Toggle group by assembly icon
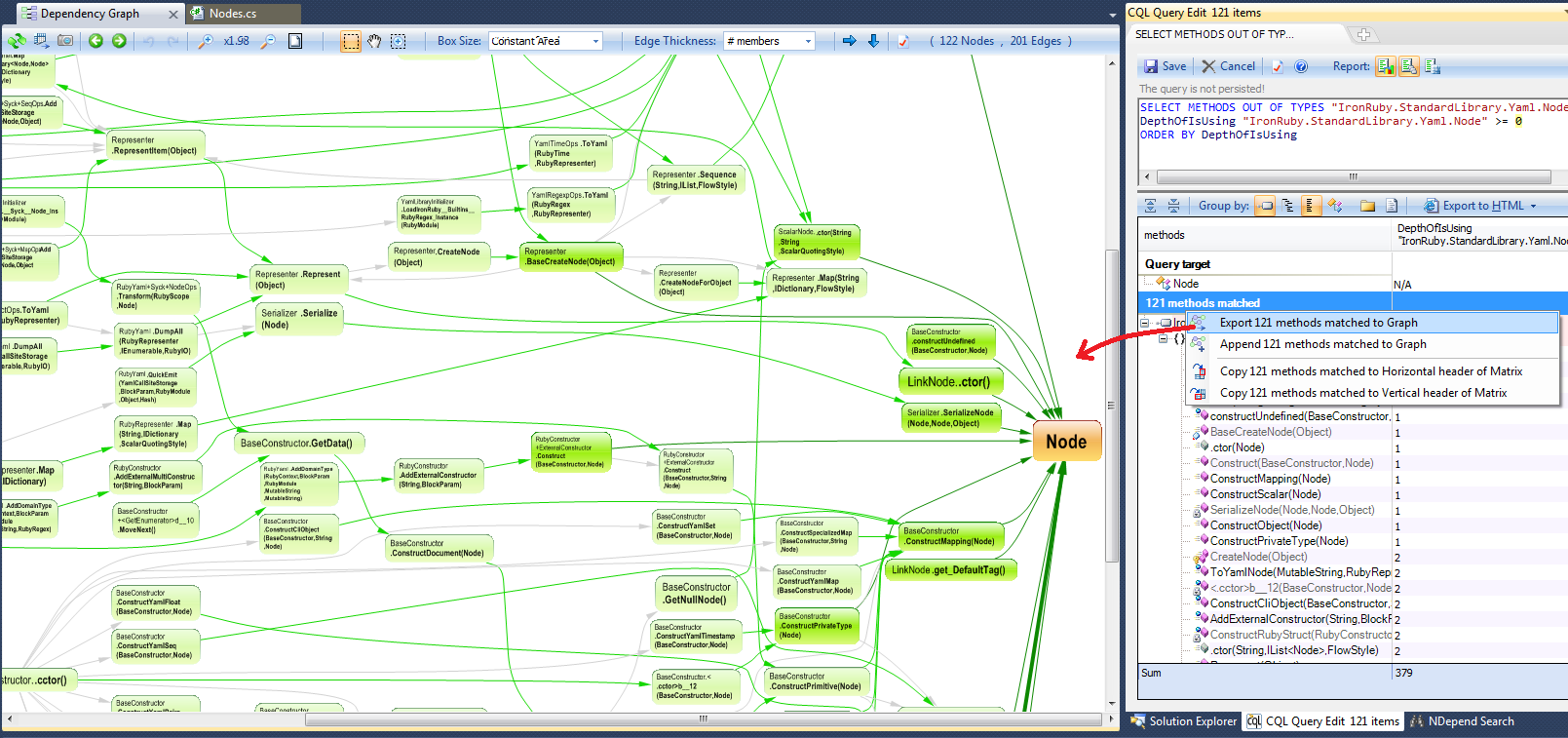 coord(1265,206)
